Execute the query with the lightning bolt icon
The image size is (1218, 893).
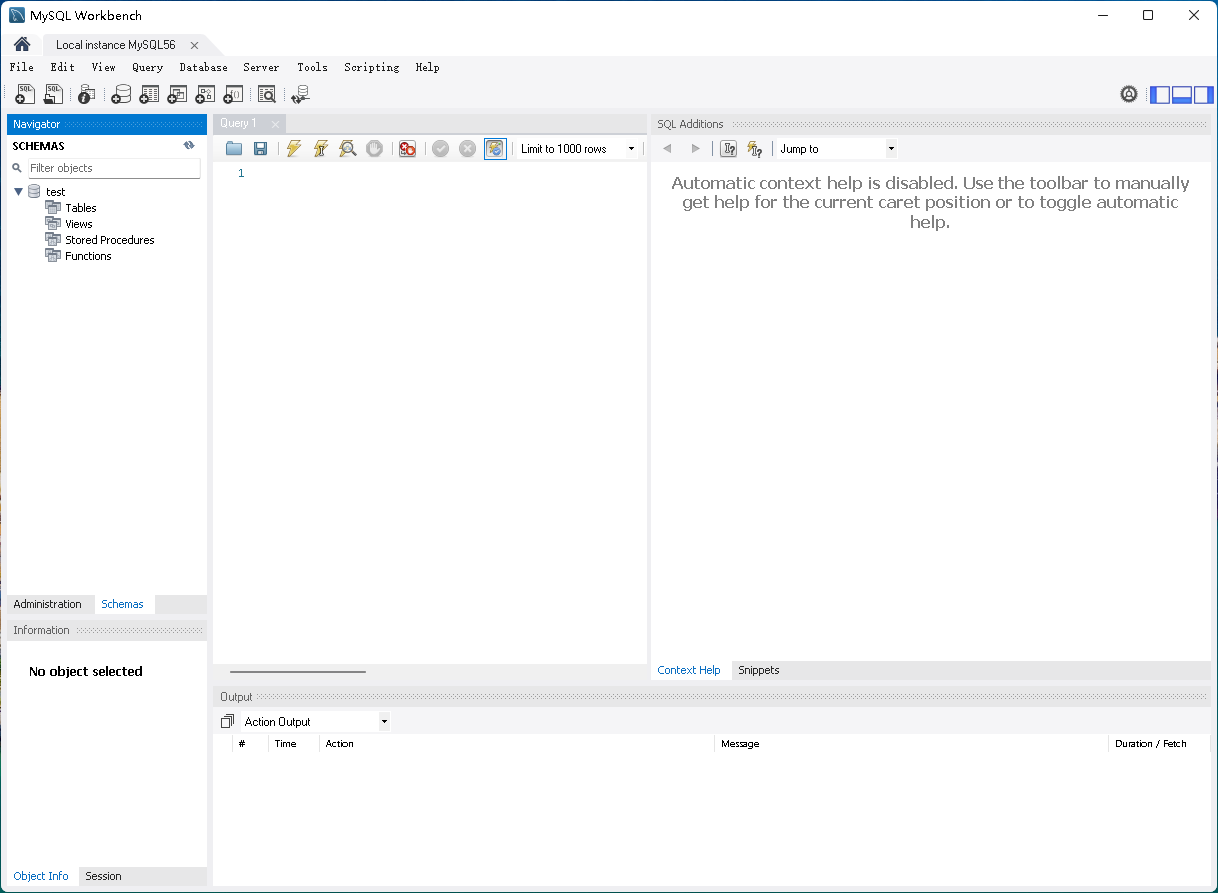click(293, 148)
